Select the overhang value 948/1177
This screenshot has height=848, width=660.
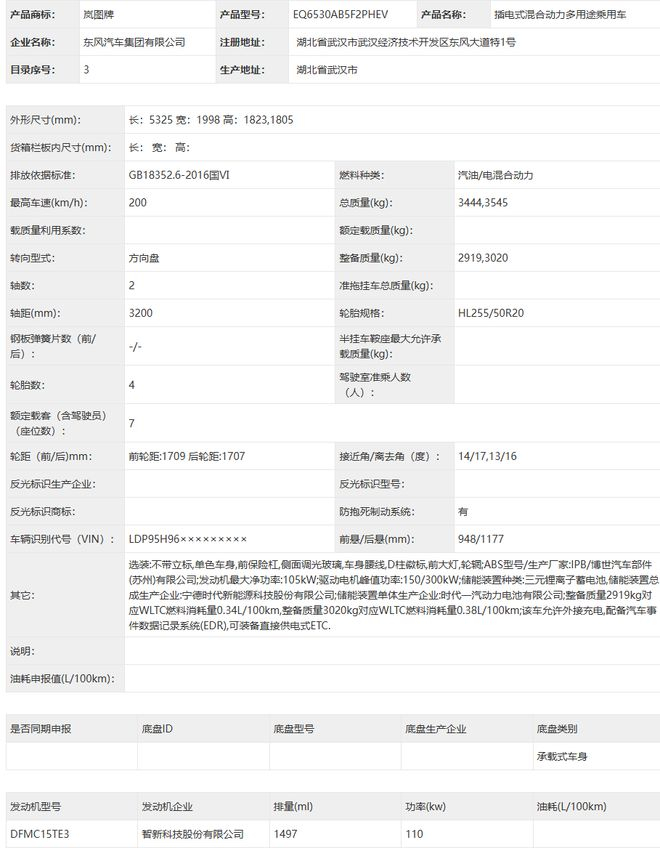click(480, 539)
